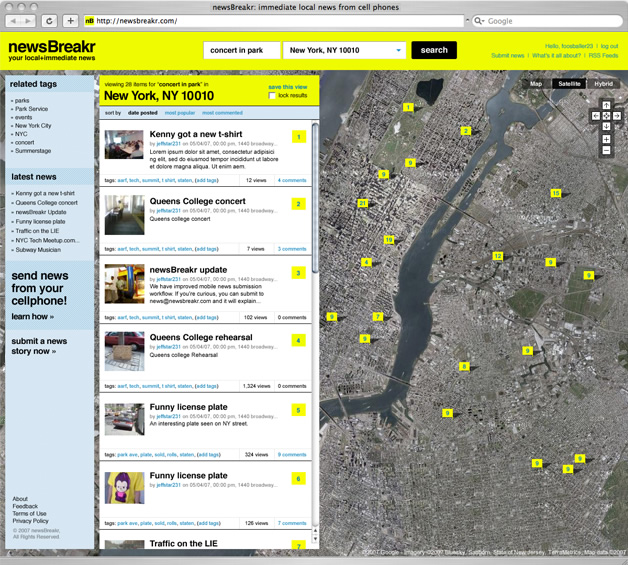Select map marker number 15
Screen dimensions: 628x565
point(556,193)
